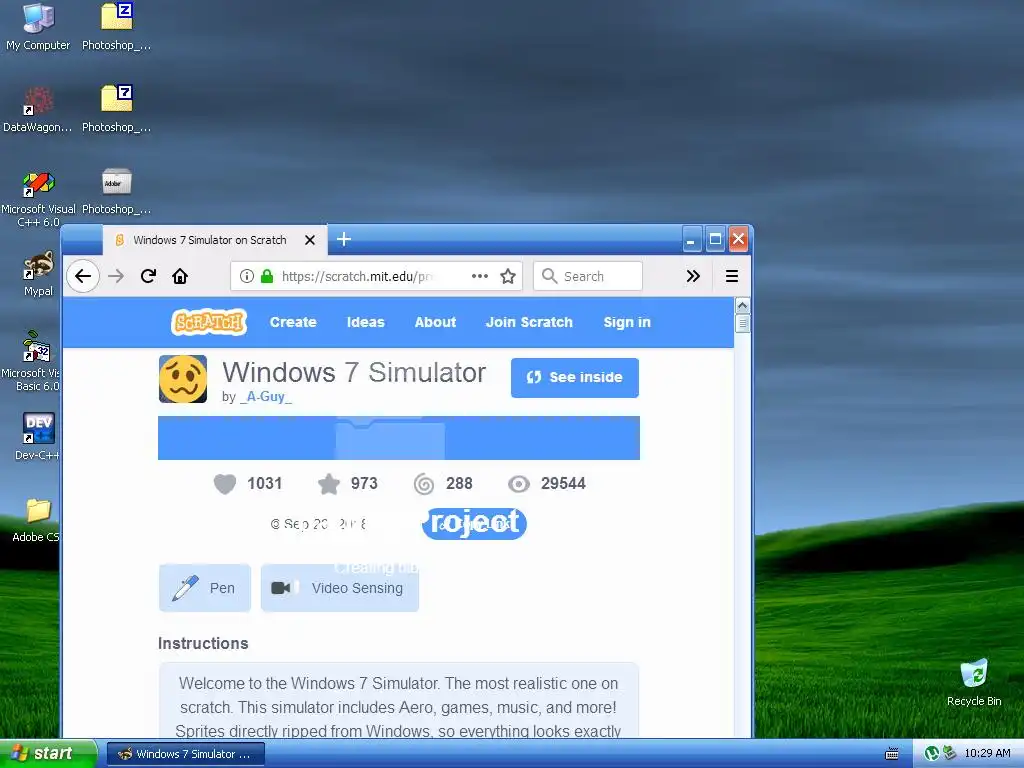Click the Pen extension chip
Screen dimensions: 1024x768
205,588
